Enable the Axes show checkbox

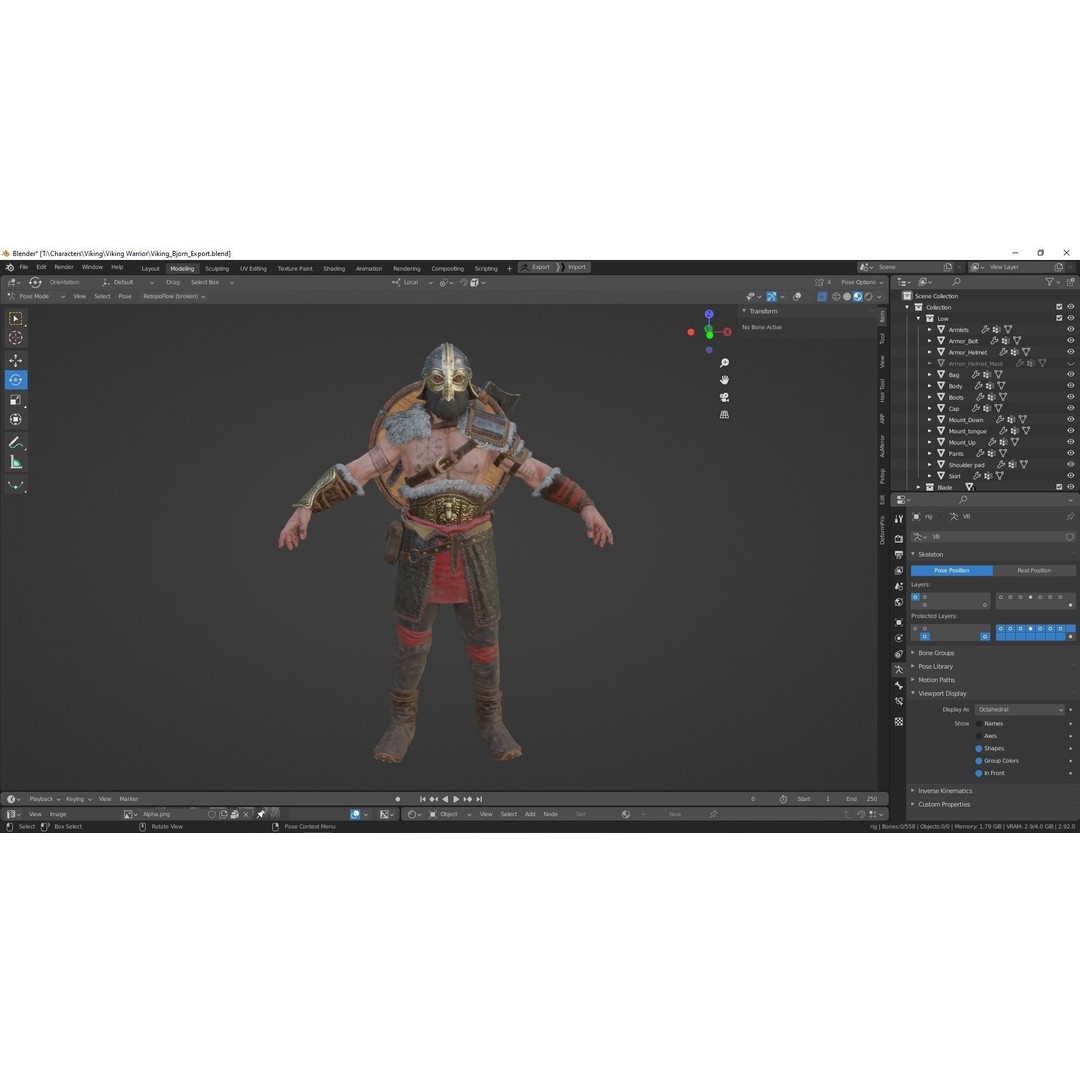[x=979, y=736]
